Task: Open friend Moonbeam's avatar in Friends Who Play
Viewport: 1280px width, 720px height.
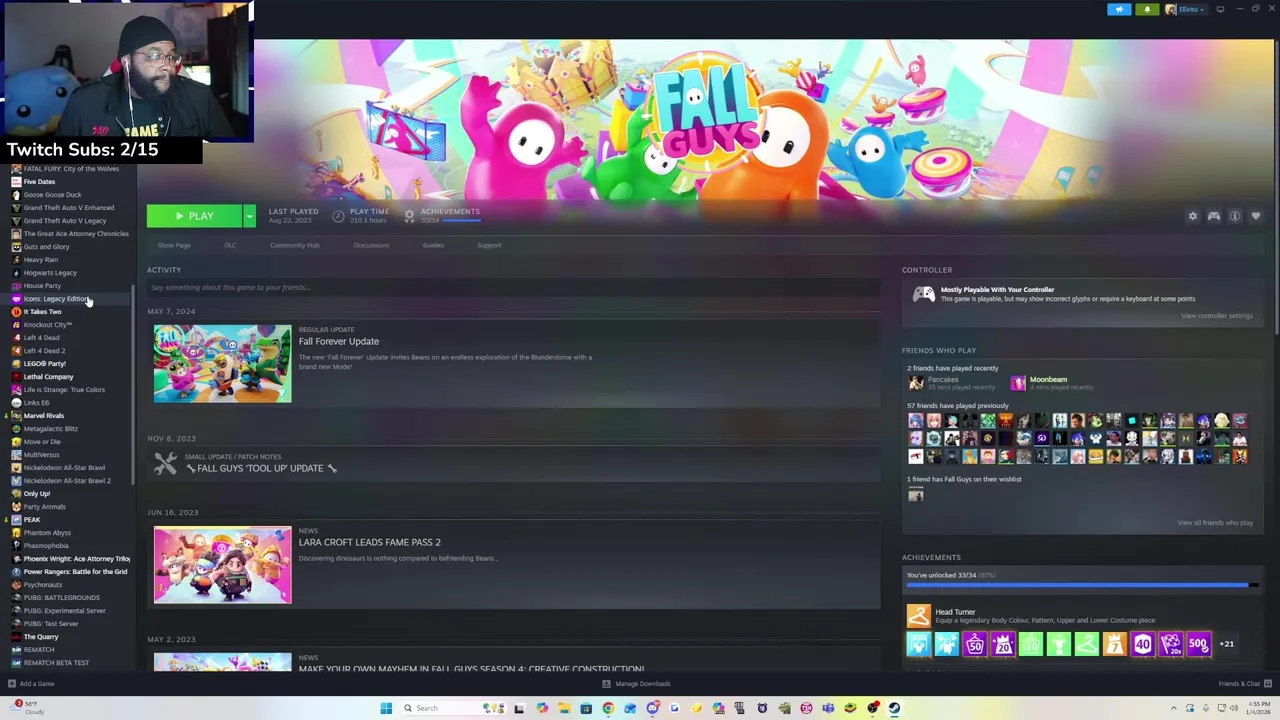Action: click(x=1017, y=382)
